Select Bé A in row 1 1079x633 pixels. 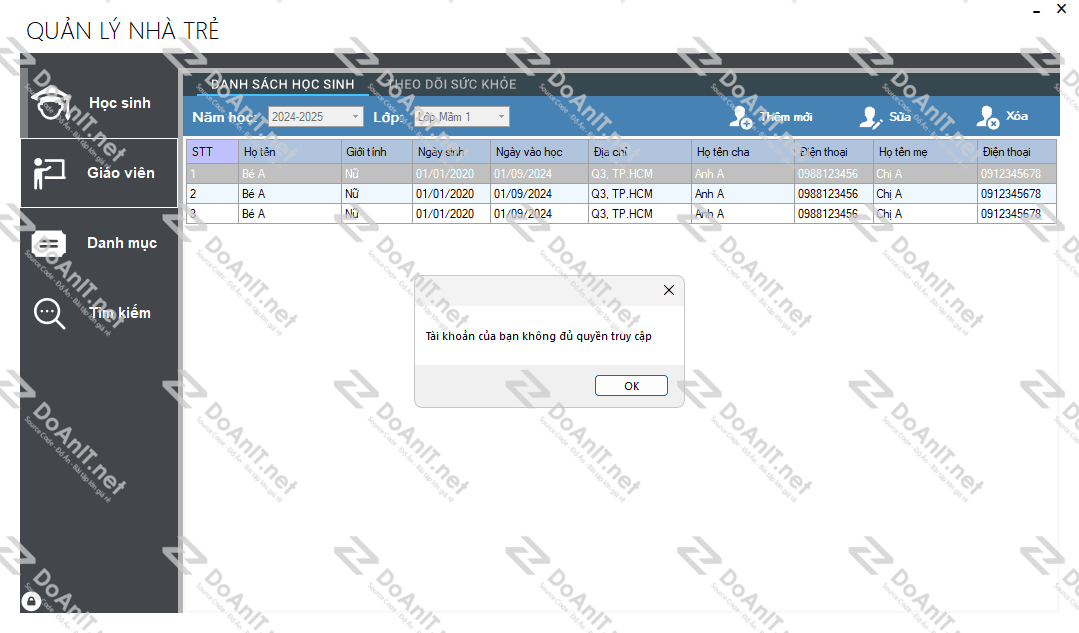pos(289,174)
